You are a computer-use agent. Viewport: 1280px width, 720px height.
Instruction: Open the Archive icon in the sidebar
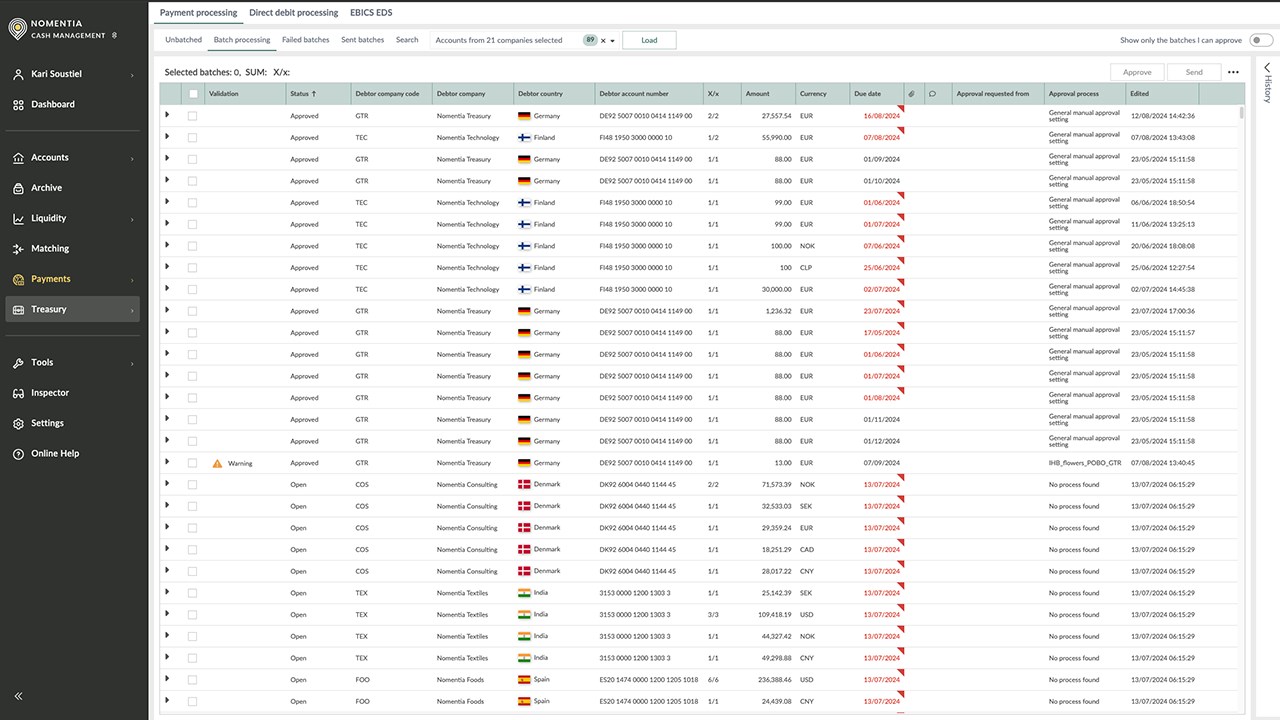[x=18, y=188]
